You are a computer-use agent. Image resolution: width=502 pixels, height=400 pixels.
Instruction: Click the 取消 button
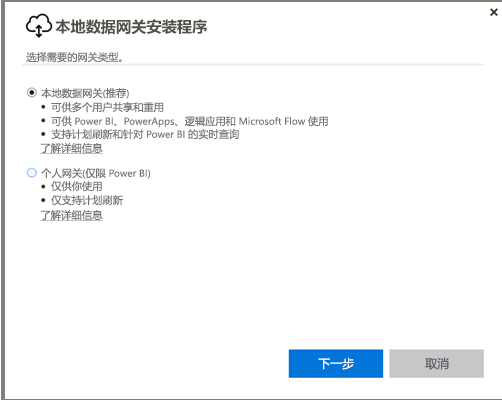(x=436, y=363)
